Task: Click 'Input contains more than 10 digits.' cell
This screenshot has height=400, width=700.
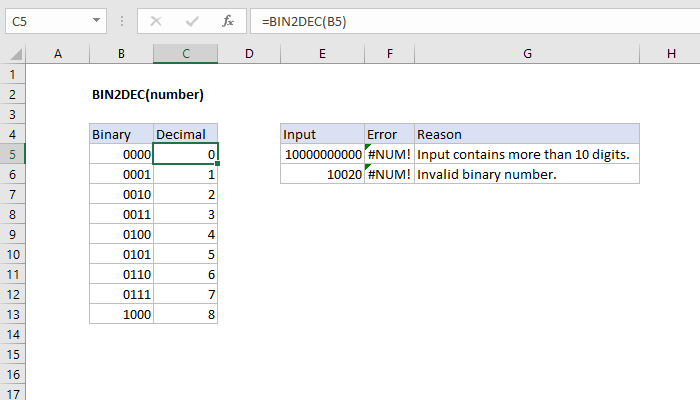Action: pos(527,154)
